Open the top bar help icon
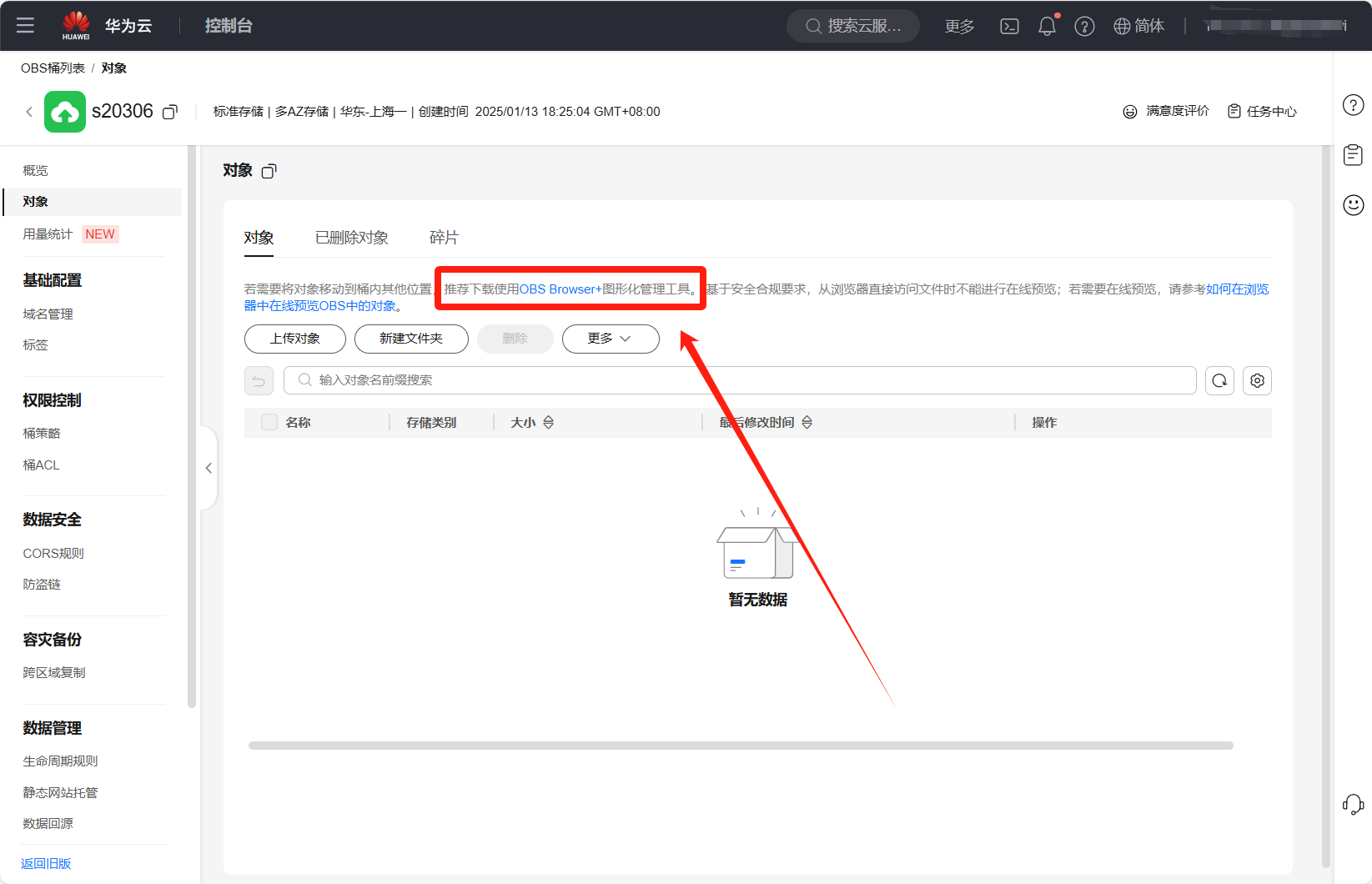Image resolution: width=1372 pixels, height=884 pixels. [1084, 27]
